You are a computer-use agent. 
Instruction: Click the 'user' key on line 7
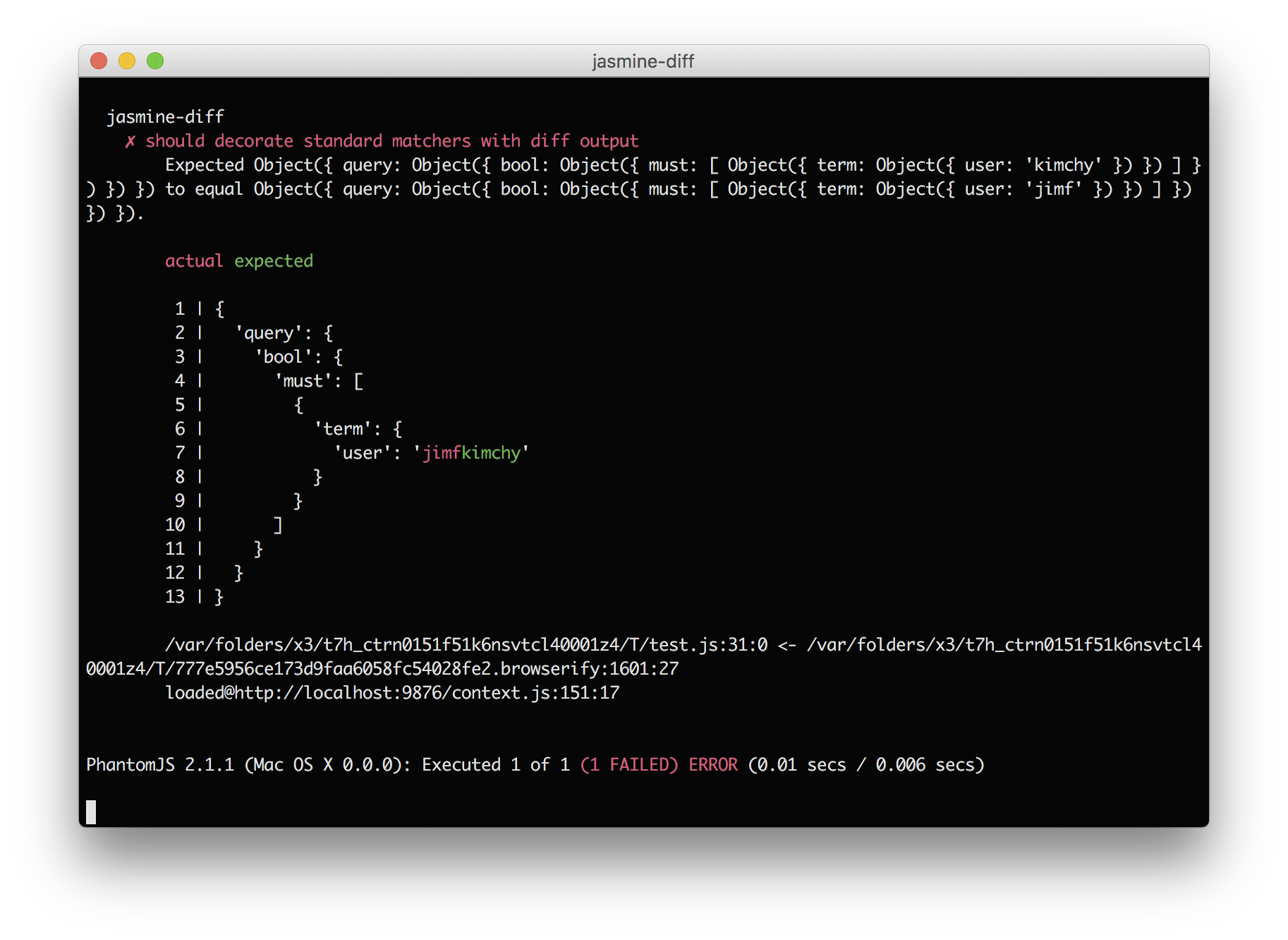pos(362,453)
